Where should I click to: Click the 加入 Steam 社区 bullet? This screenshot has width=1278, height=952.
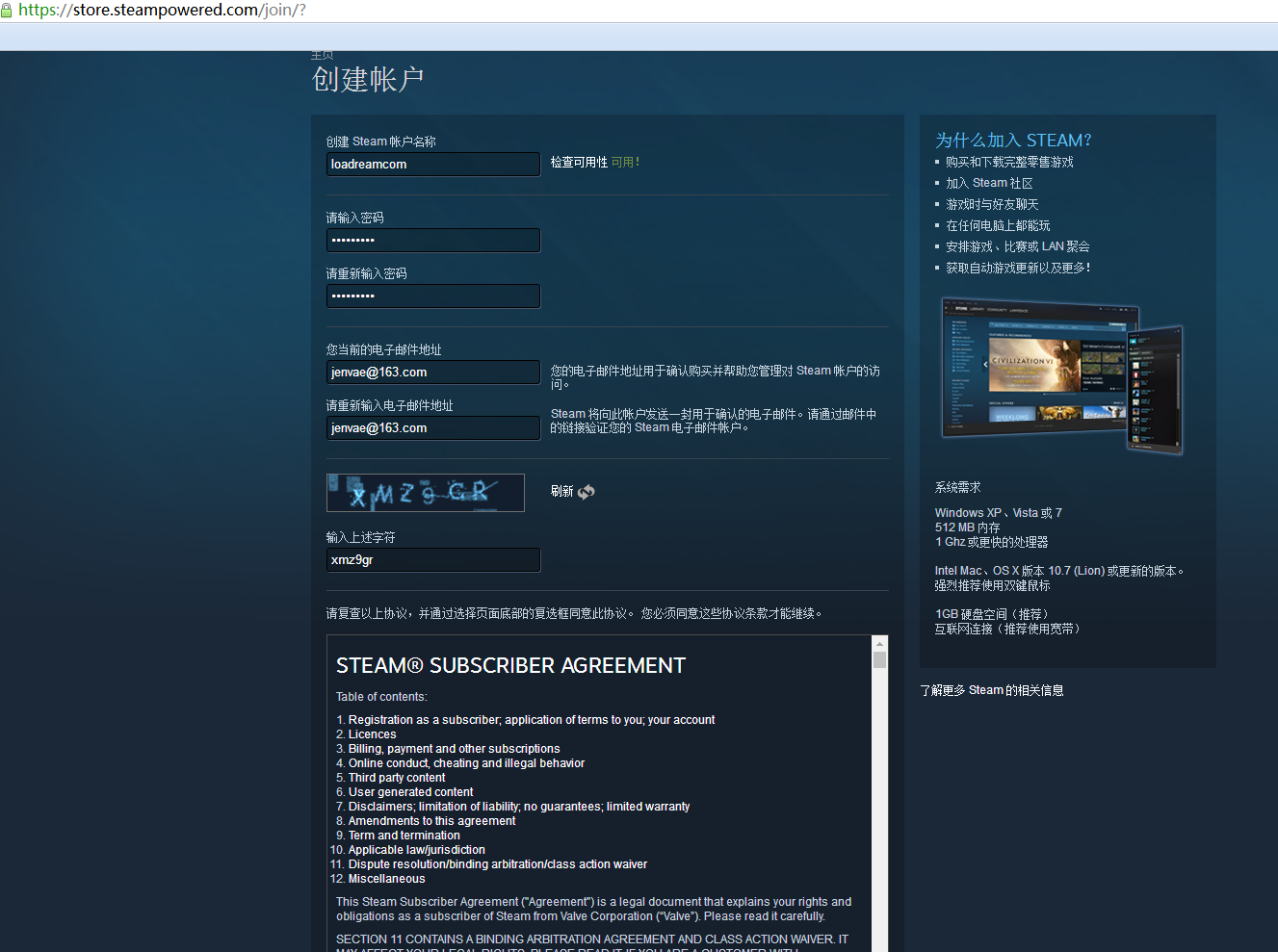[x=989, y=183]
